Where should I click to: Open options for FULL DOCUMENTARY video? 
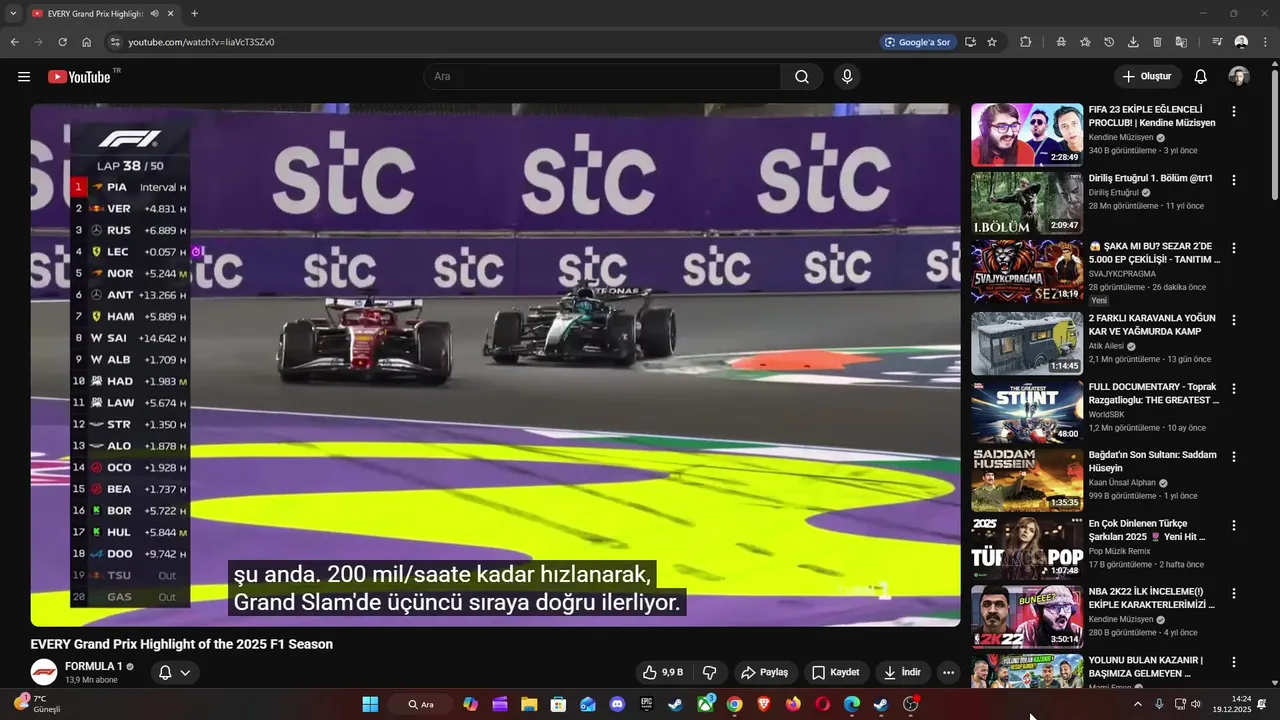tap(1233, 388)
